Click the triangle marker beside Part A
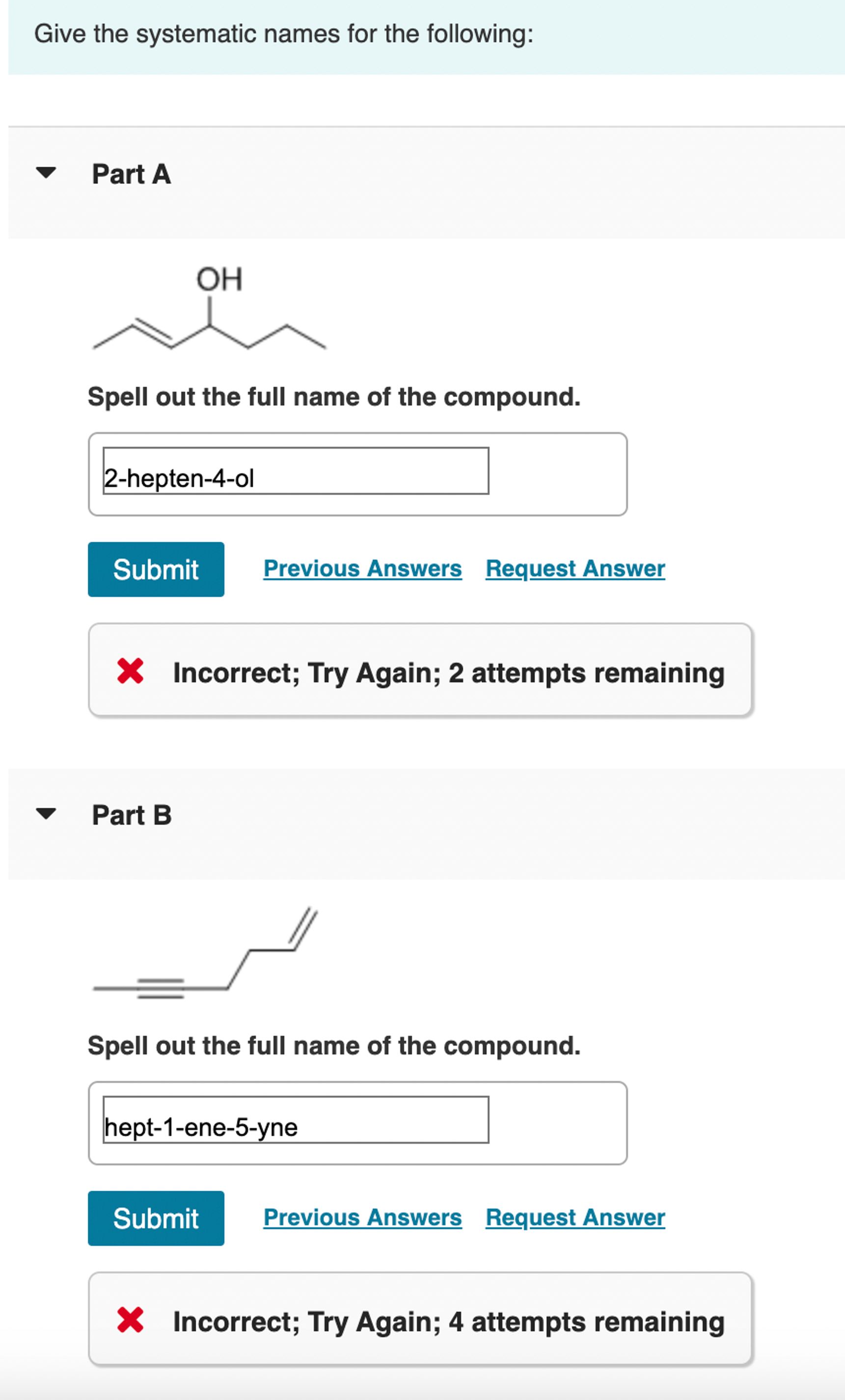The height and width of the screenshot is (1400, 845). coord(47,173)
